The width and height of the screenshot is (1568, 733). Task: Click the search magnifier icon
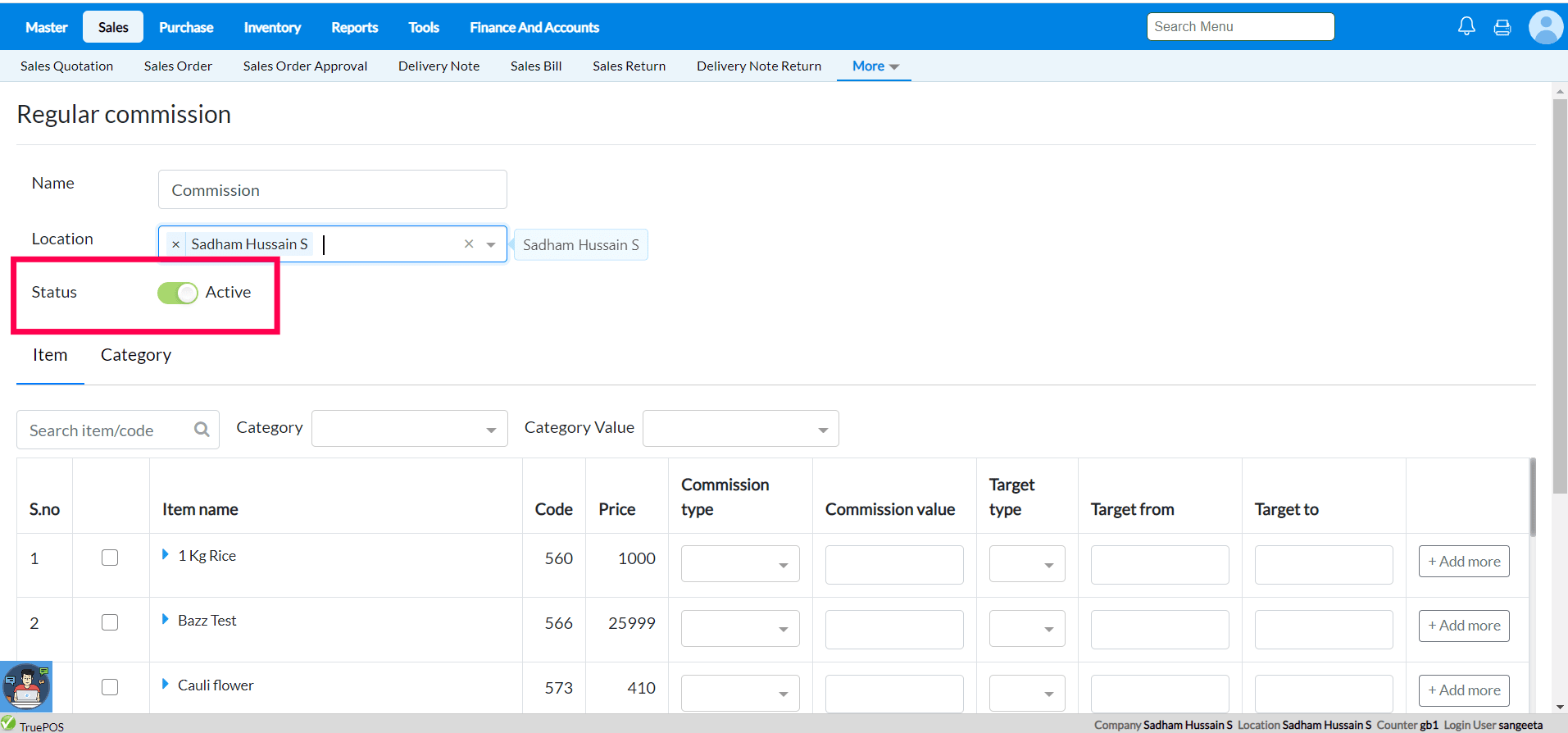[202, 430]
